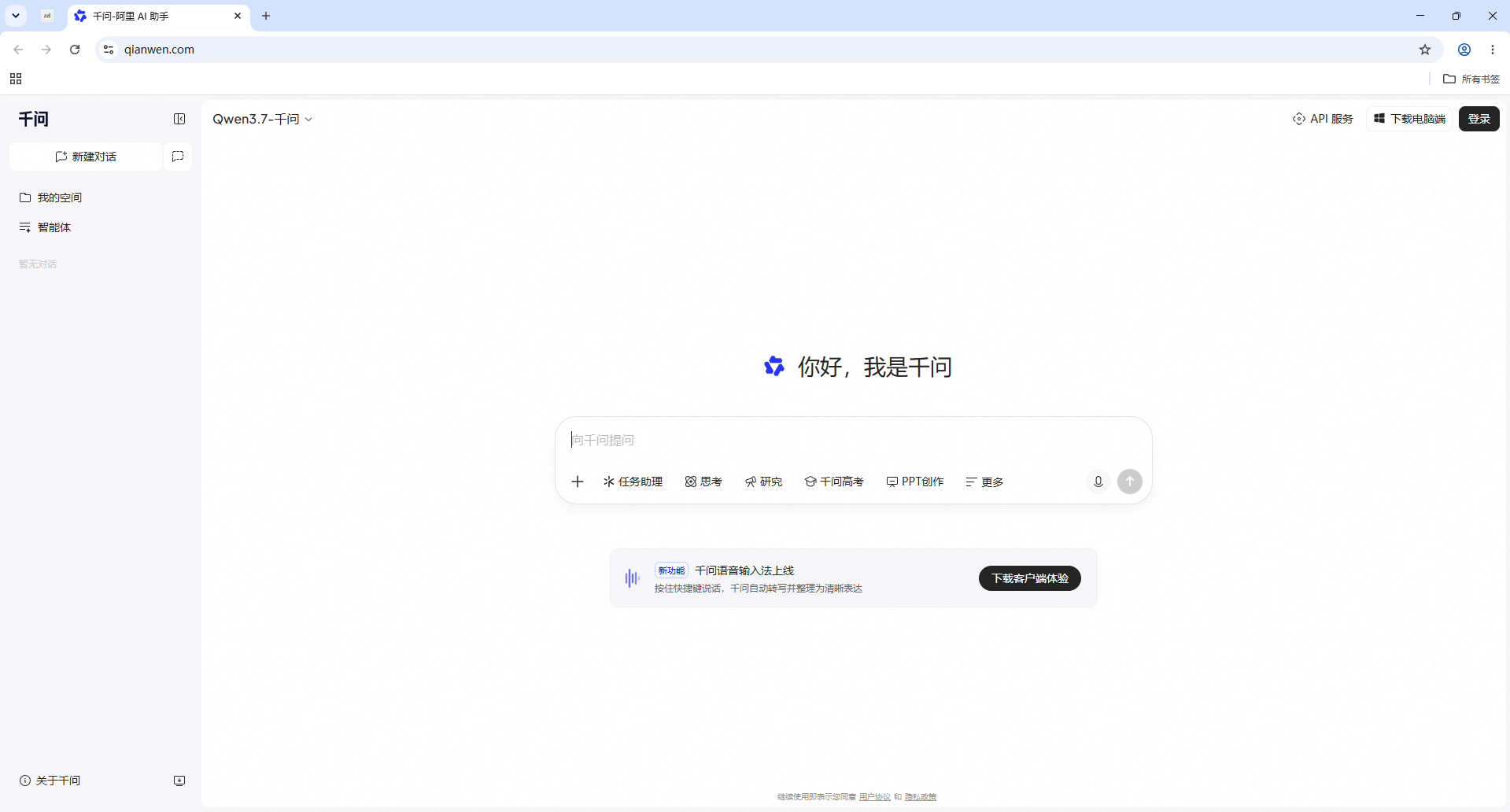Click the plus attachment icon
The width and height of the screenshot is (1510, 812).
point(578,482)
